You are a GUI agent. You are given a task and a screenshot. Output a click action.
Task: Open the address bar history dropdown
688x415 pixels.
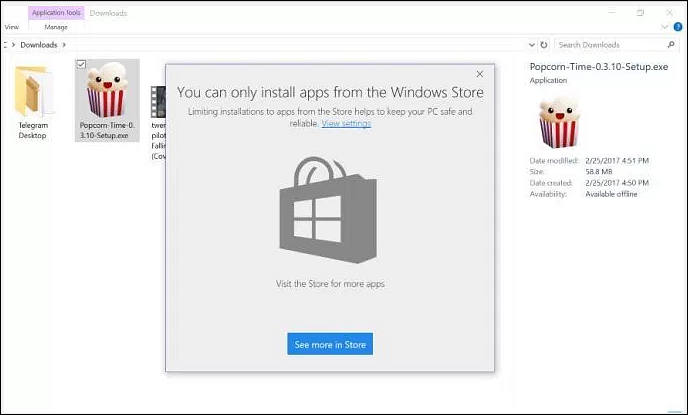click(531, 45)
